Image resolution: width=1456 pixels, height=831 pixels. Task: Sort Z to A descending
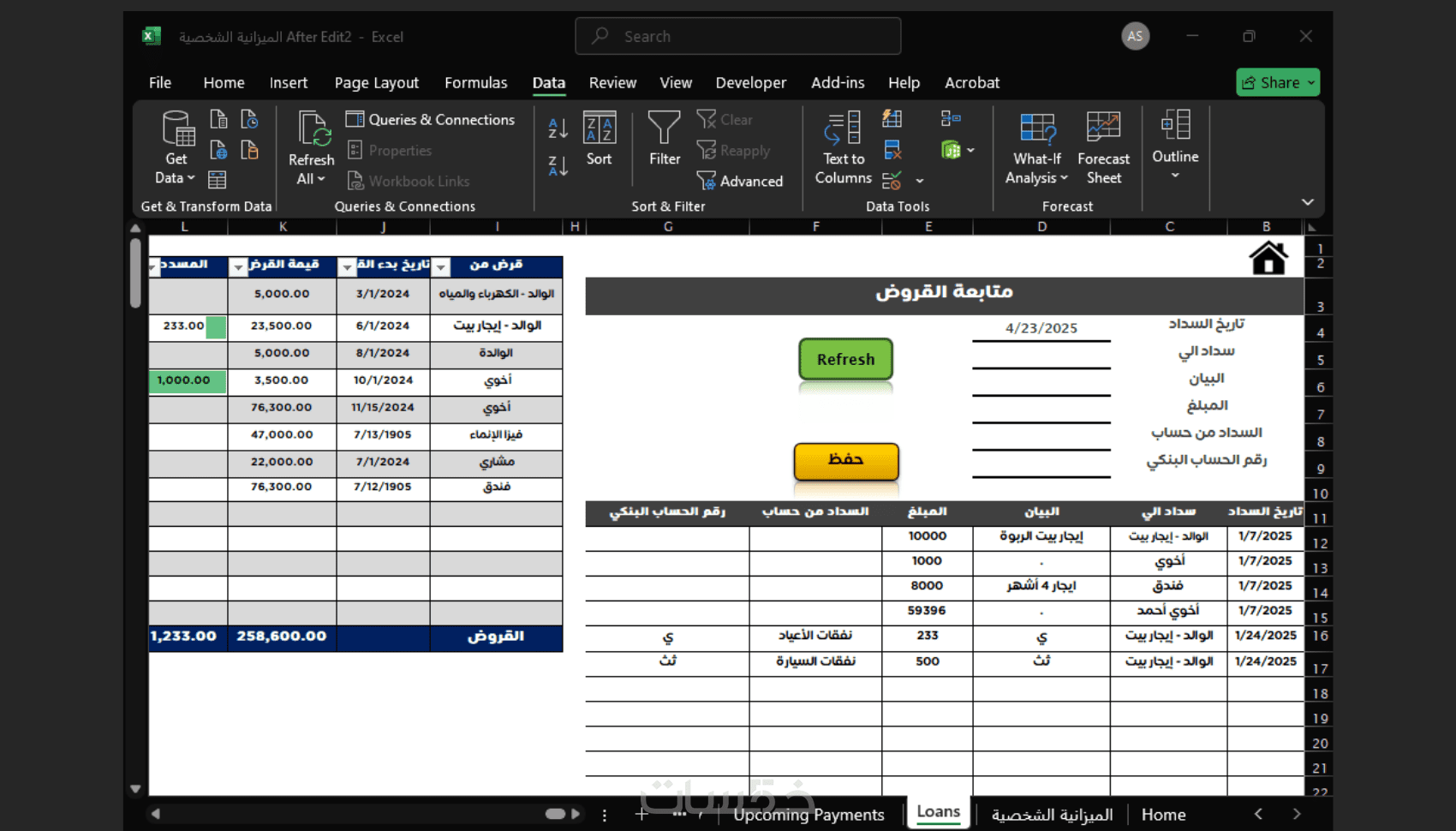tap(558, 165)
